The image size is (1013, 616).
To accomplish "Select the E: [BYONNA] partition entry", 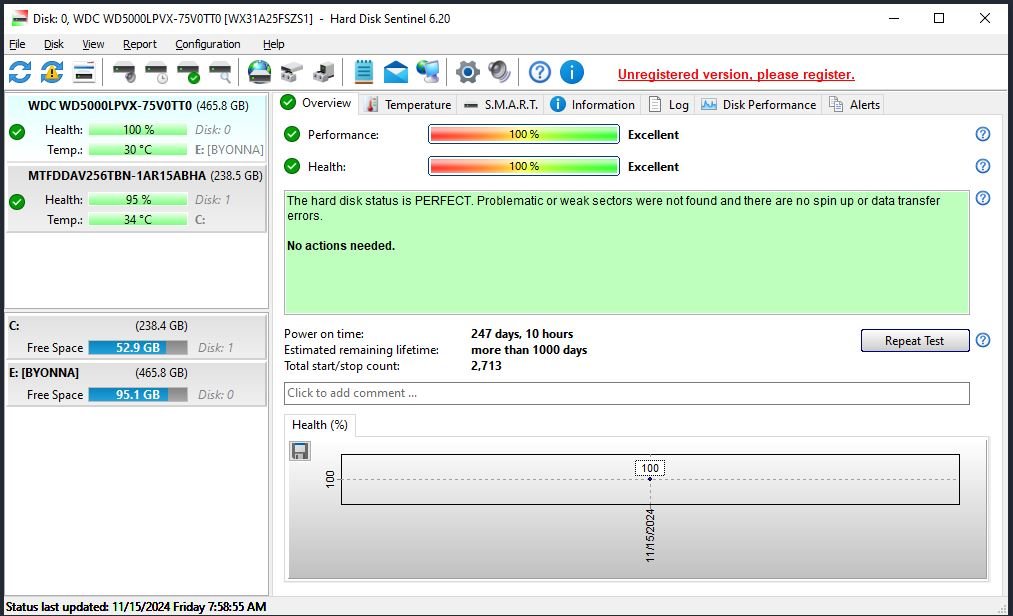I will pos(136,383).
